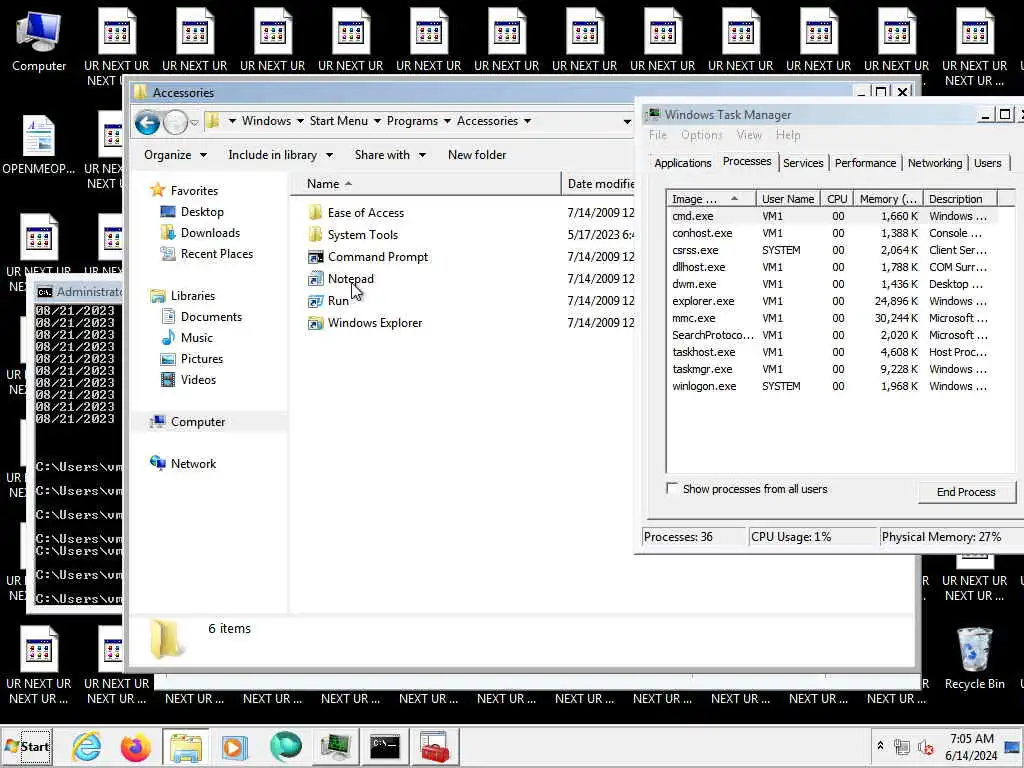Click Command Prompt taskbar icon

coord(385,746)
